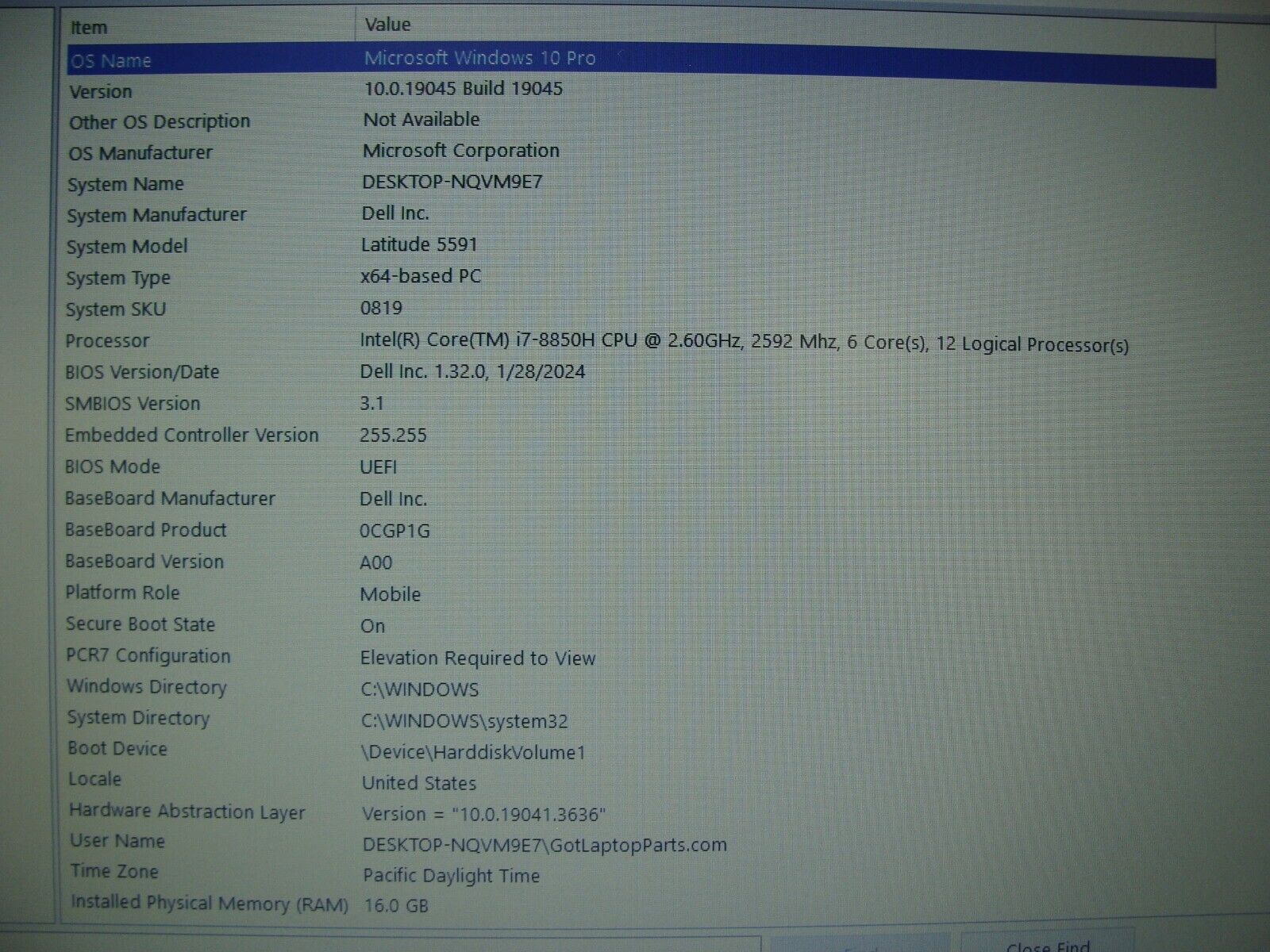Viewport: 1270px width, 952px height.
Task: Select the SMBIOS Version row
Action: [x=133, y=404]
